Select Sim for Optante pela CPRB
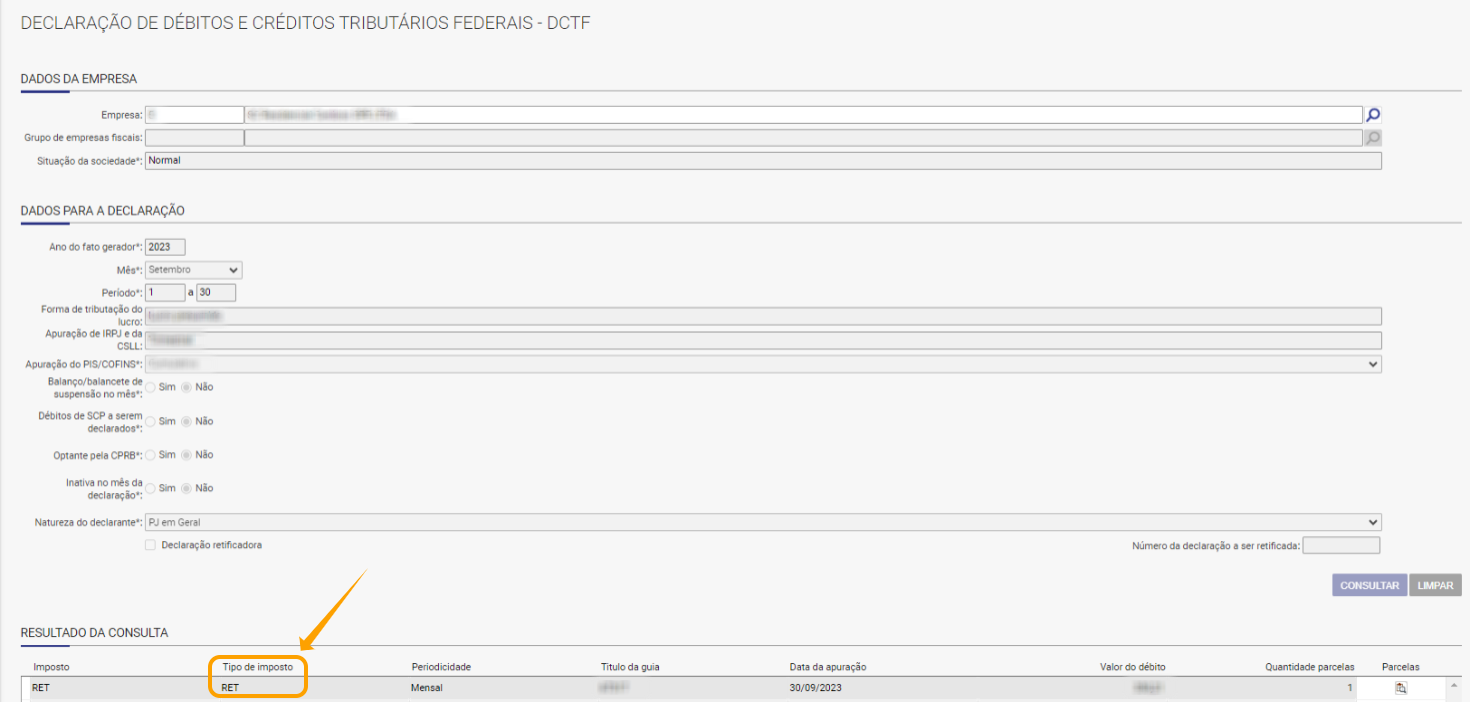The width and height of the screenshot is (1470, 702). click(x=151, y=455)
